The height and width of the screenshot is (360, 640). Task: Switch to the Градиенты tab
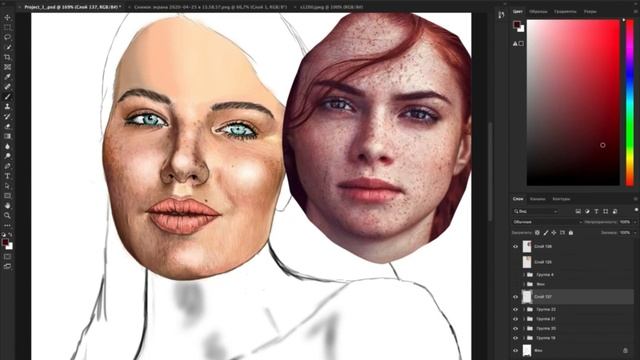pyautogui.click(x=565, y=11)
